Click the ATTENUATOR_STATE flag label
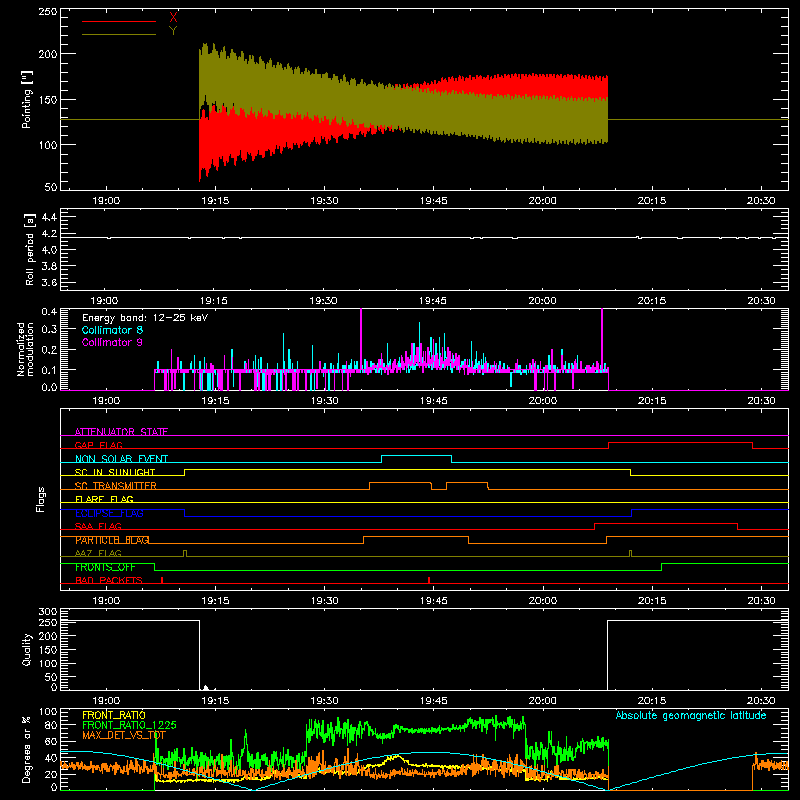Image resolution: width=800 pixels, height=800 pixels. 121,432
